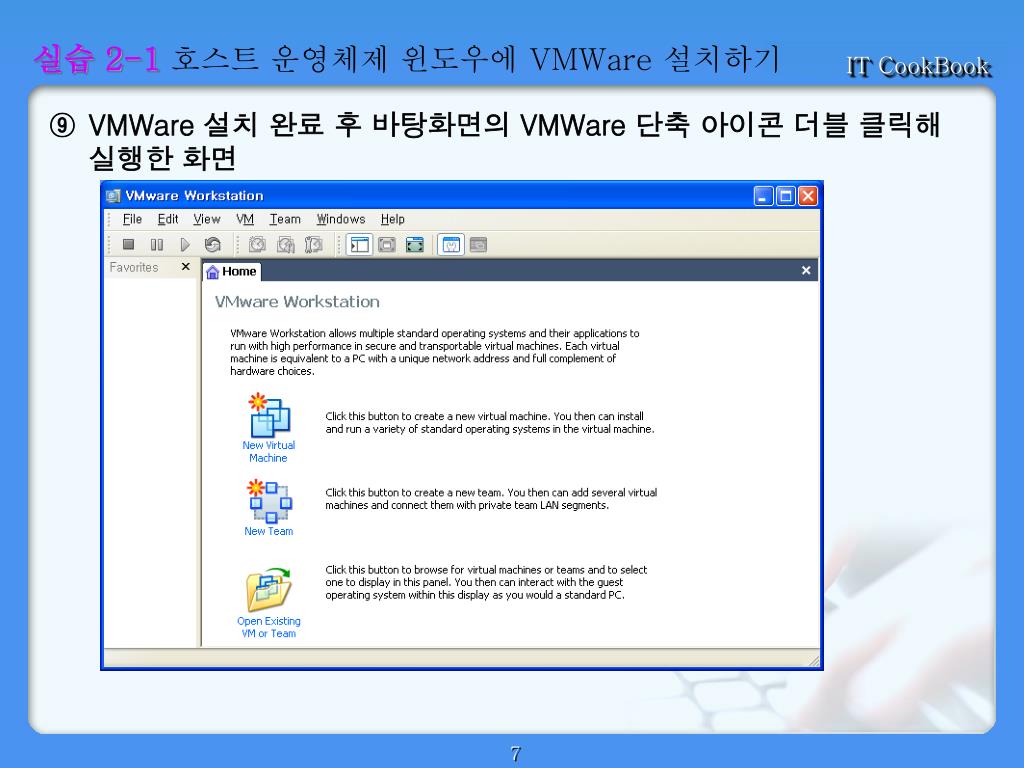1024x768 pixels.
Task: Open the File menu
Action: click(132, 219)
